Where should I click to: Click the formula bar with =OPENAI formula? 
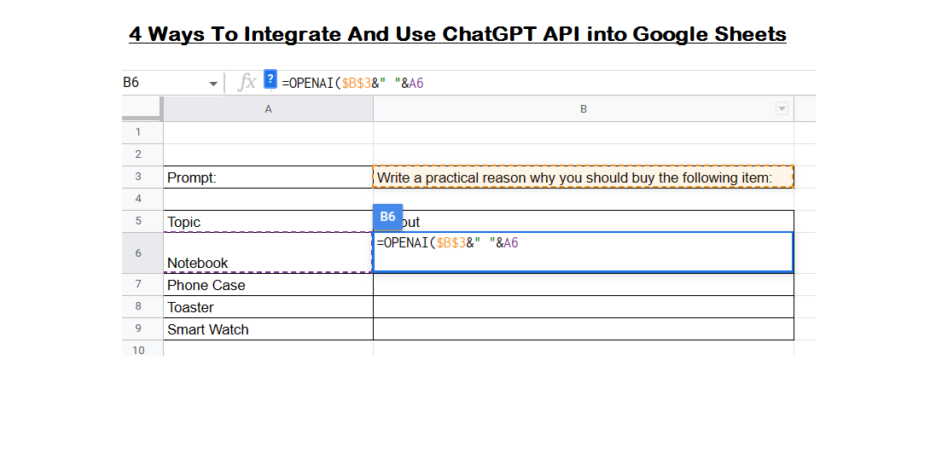pos(546,82)
